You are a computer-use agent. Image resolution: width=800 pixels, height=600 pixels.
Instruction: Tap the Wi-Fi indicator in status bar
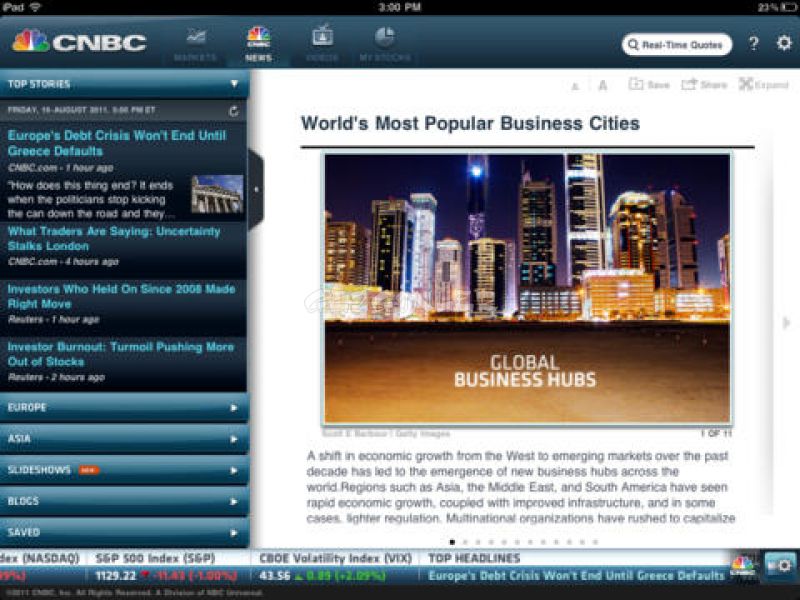coord(36,7)
